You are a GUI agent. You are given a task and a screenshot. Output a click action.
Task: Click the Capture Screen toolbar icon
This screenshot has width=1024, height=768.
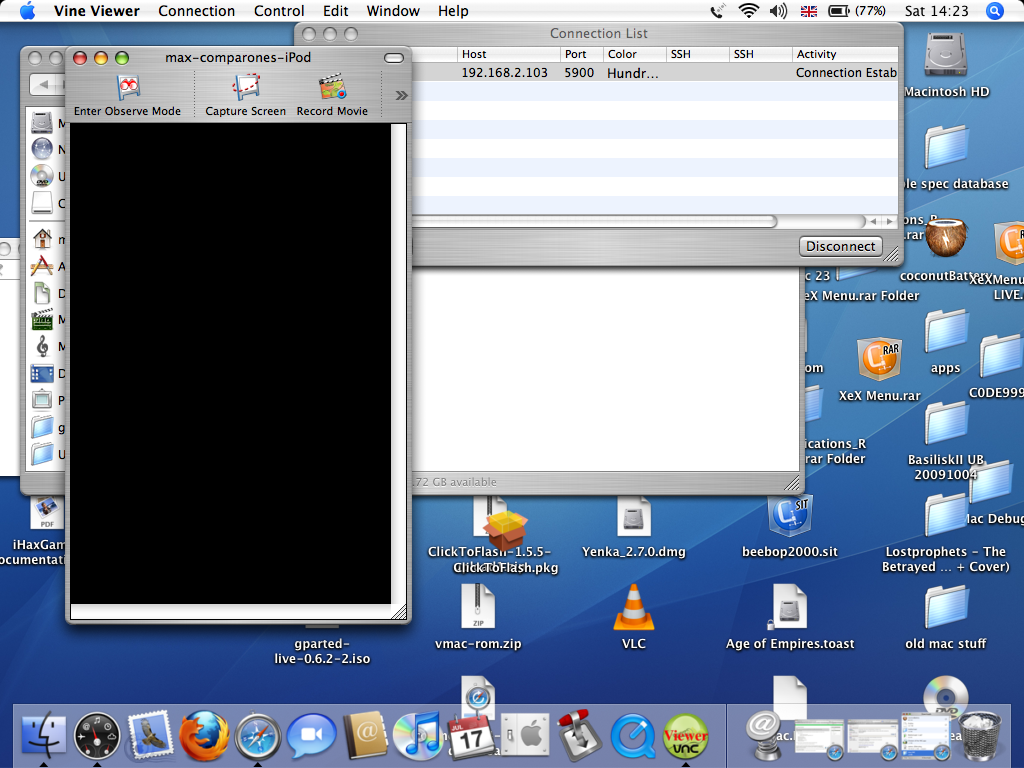coord(246,88)
